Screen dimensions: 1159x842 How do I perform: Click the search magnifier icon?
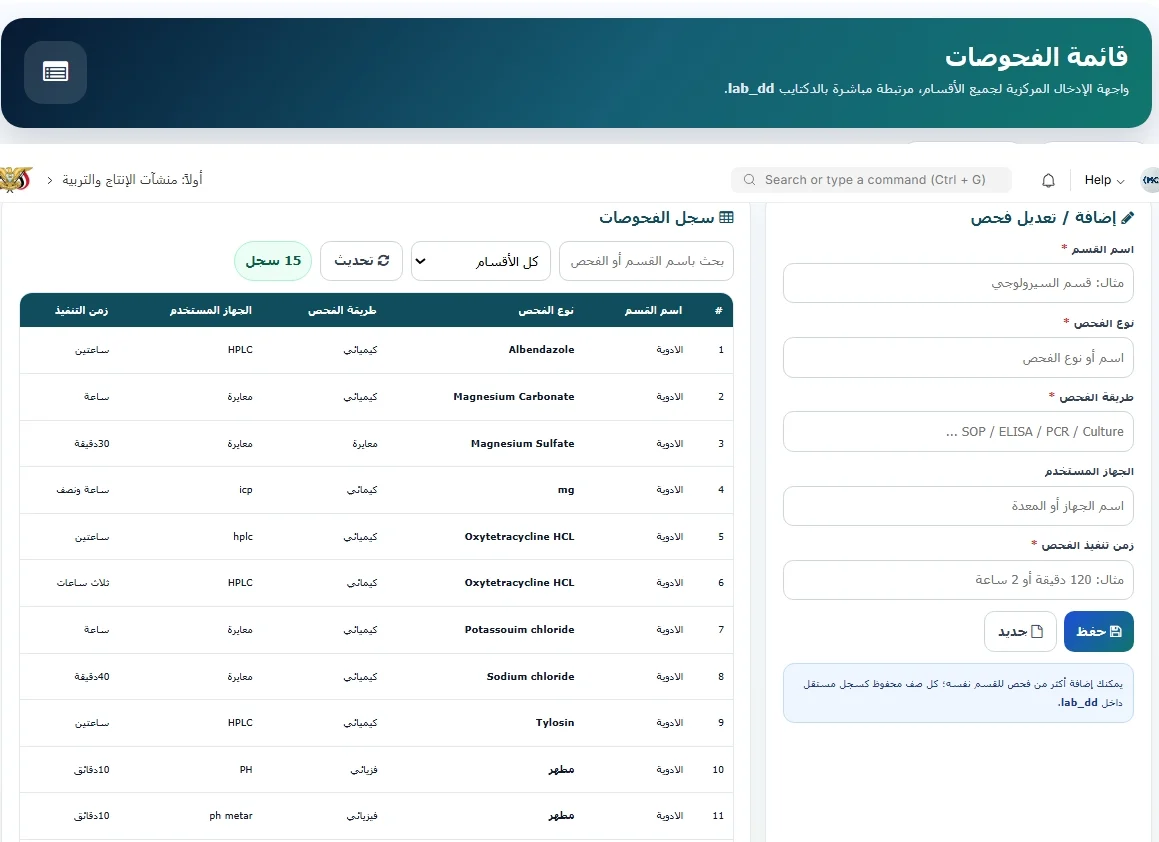point(750,180)
